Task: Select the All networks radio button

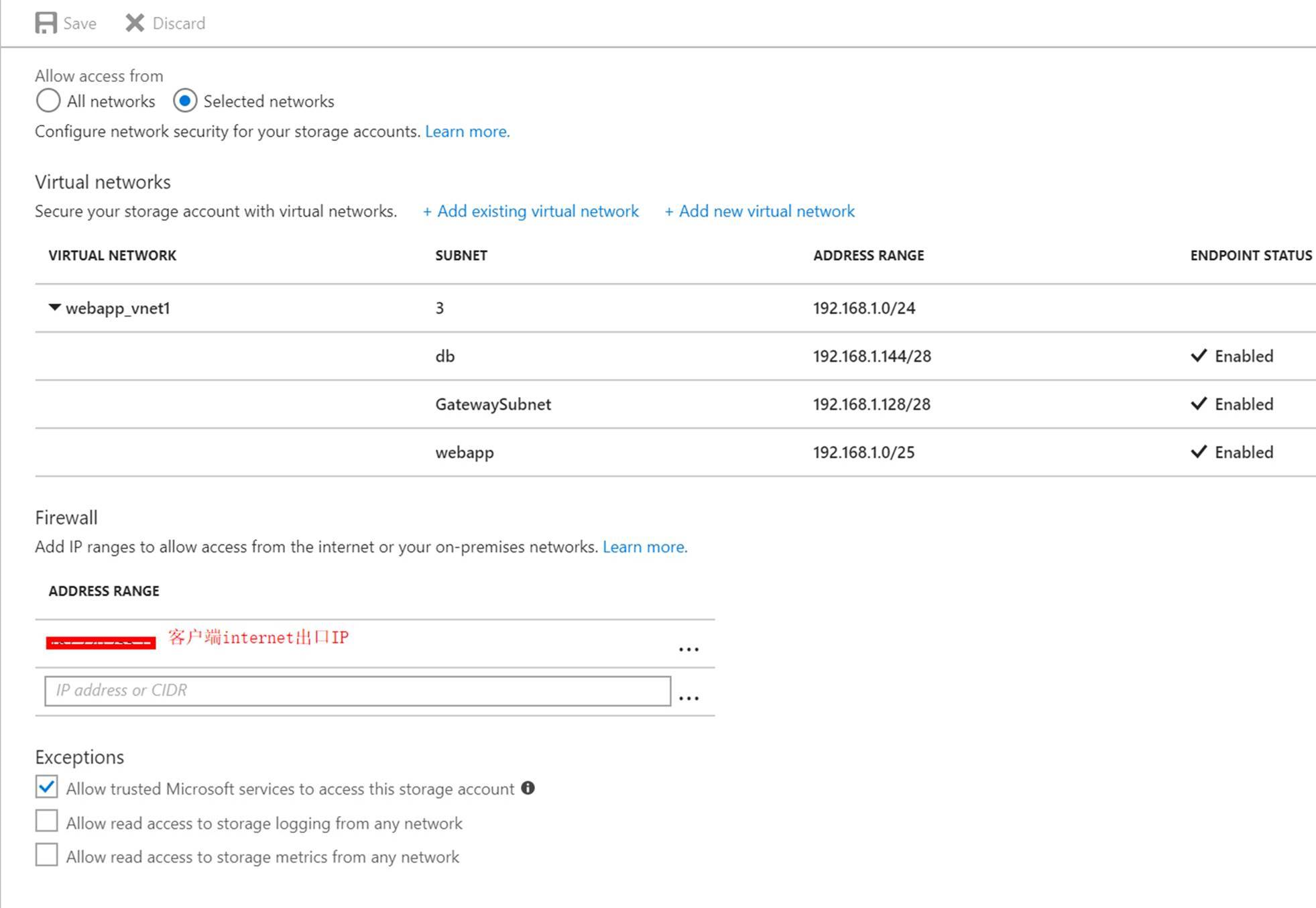Action: point(48,101)
